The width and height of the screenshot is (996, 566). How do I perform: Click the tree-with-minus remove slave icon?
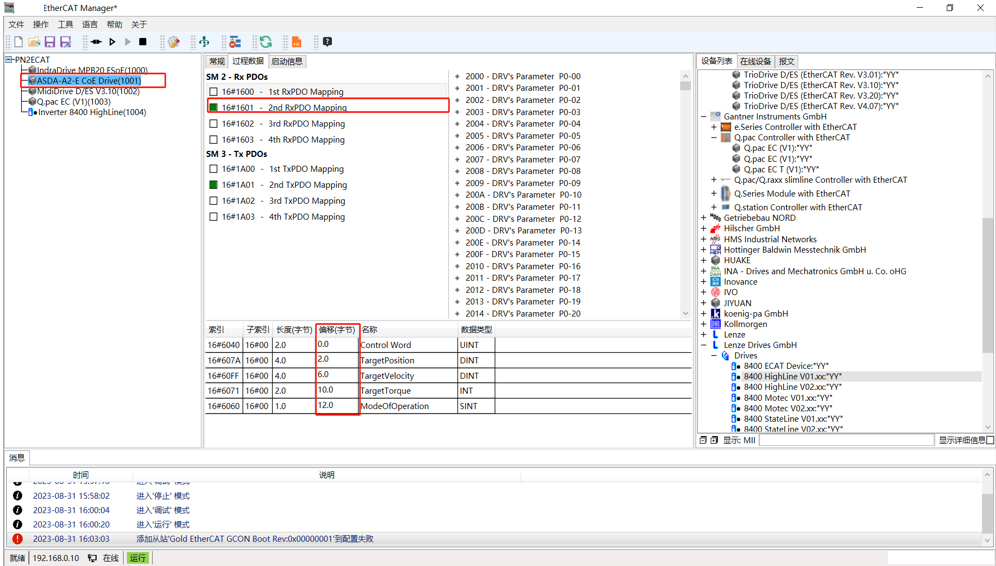[235, 42]
